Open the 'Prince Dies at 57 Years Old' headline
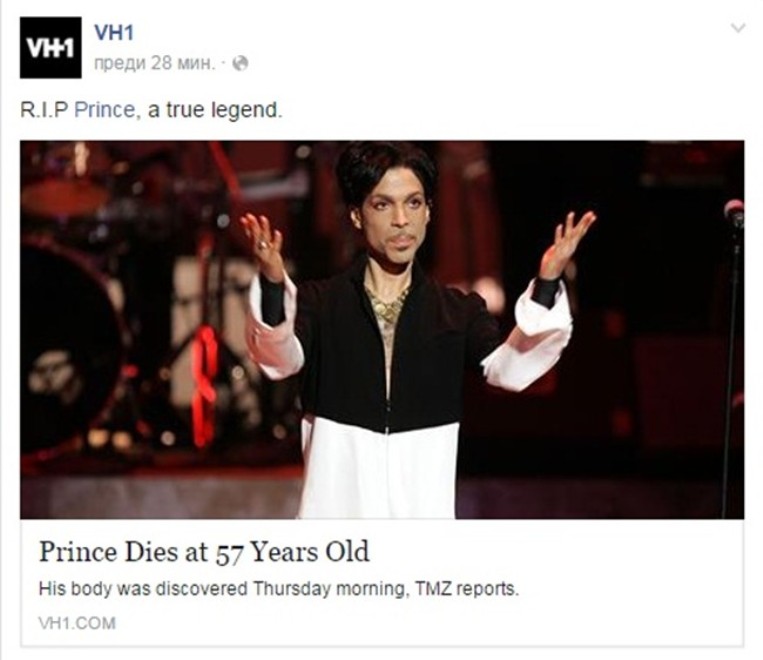Image resolution: width=763 pixels, height=660 pixels. point(204,552)
